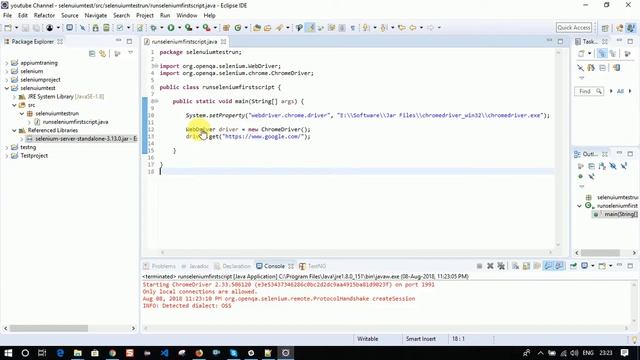Expand the Testproject node
640x360 pixels.
[x=7, y=156]
